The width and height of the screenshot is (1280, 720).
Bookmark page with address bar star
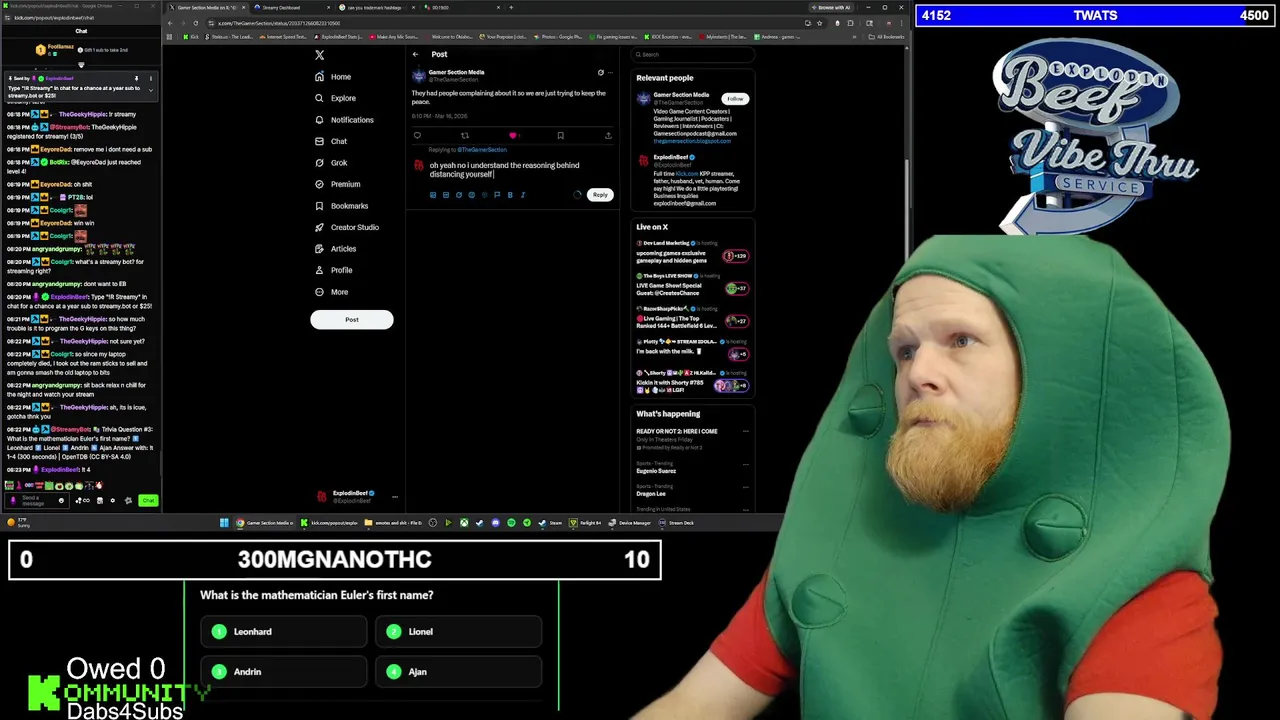(x=819, y=23)
